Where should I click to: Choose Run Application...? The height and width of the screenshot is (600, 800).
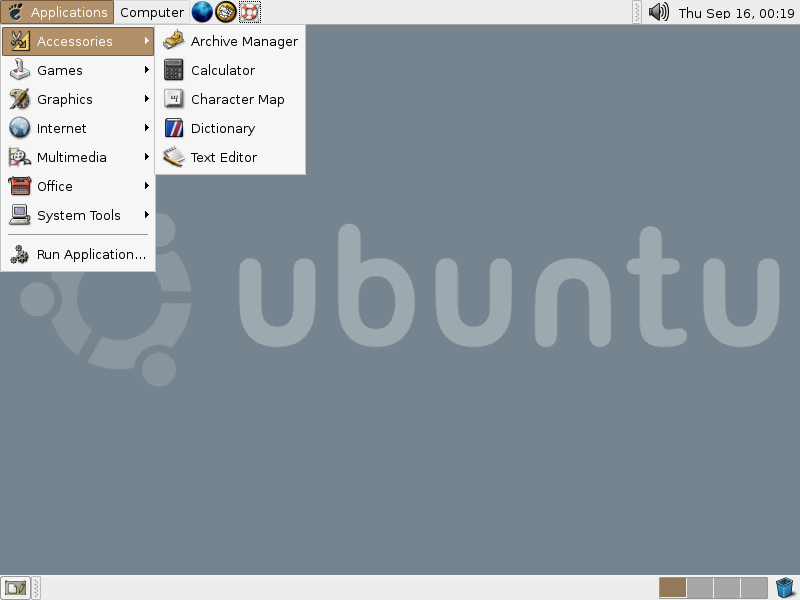coord(78,254)
